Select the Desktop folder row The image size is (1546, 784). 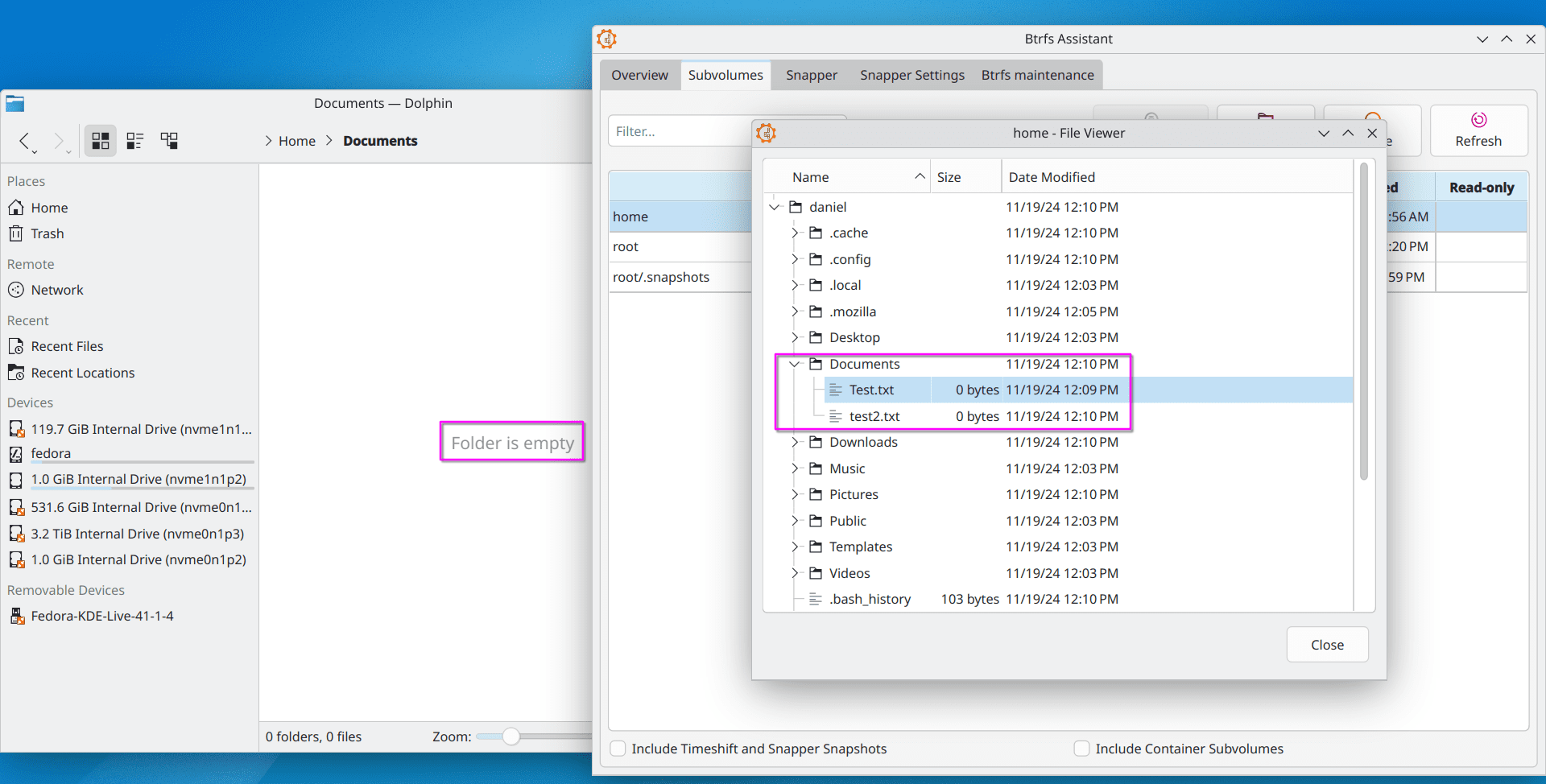[x=1057, y=337]
